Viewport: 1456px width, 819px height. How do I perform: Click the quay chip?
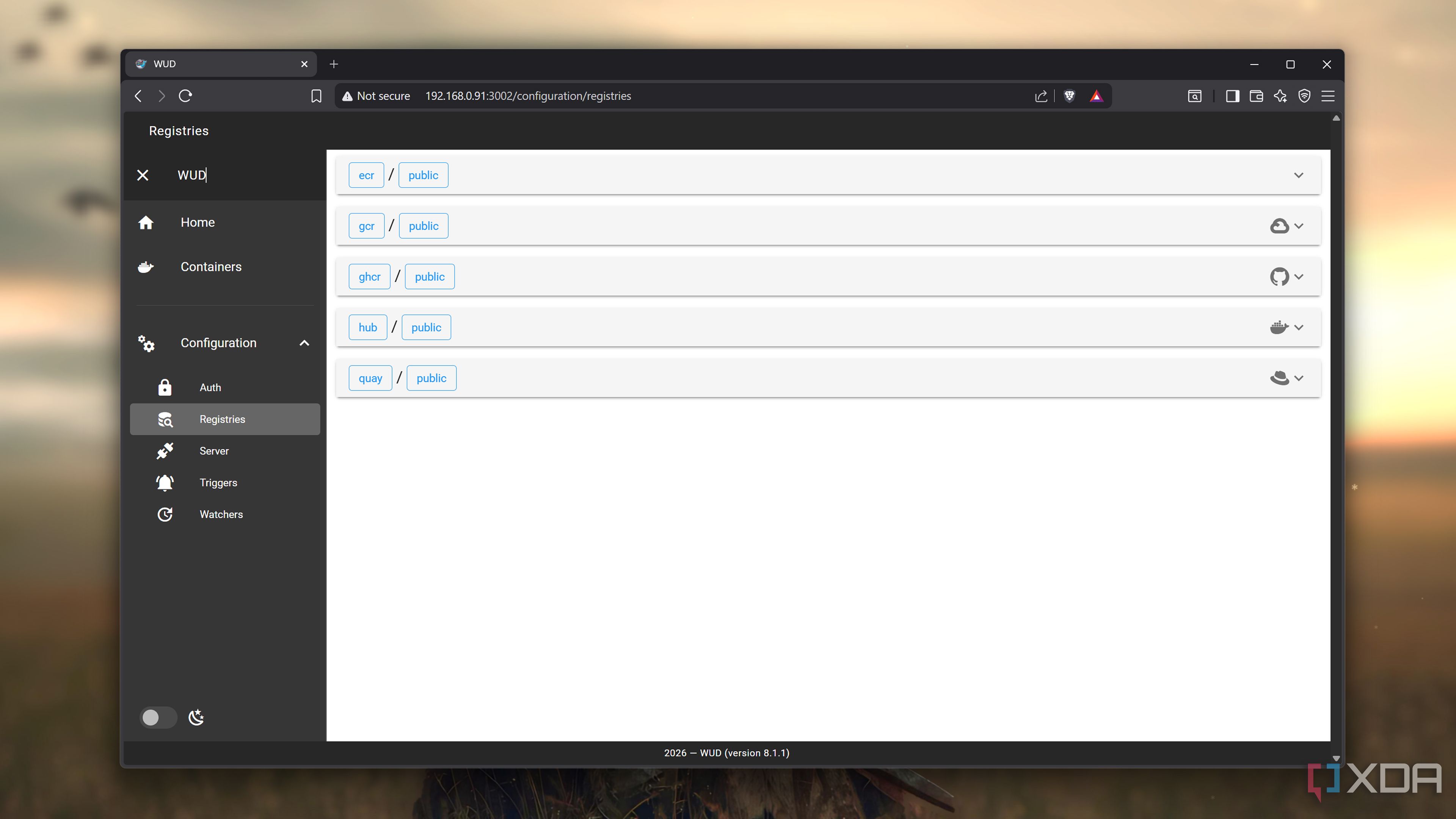click(370, 378)
